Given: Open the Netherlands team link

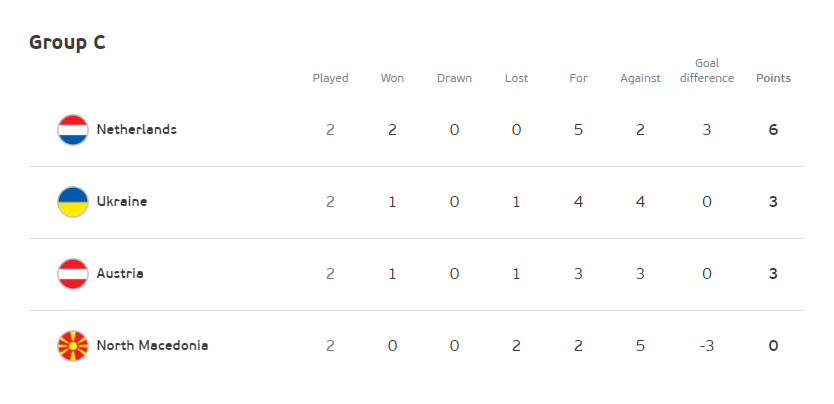Looking at the screenshot, I should [x=137, y=130].
